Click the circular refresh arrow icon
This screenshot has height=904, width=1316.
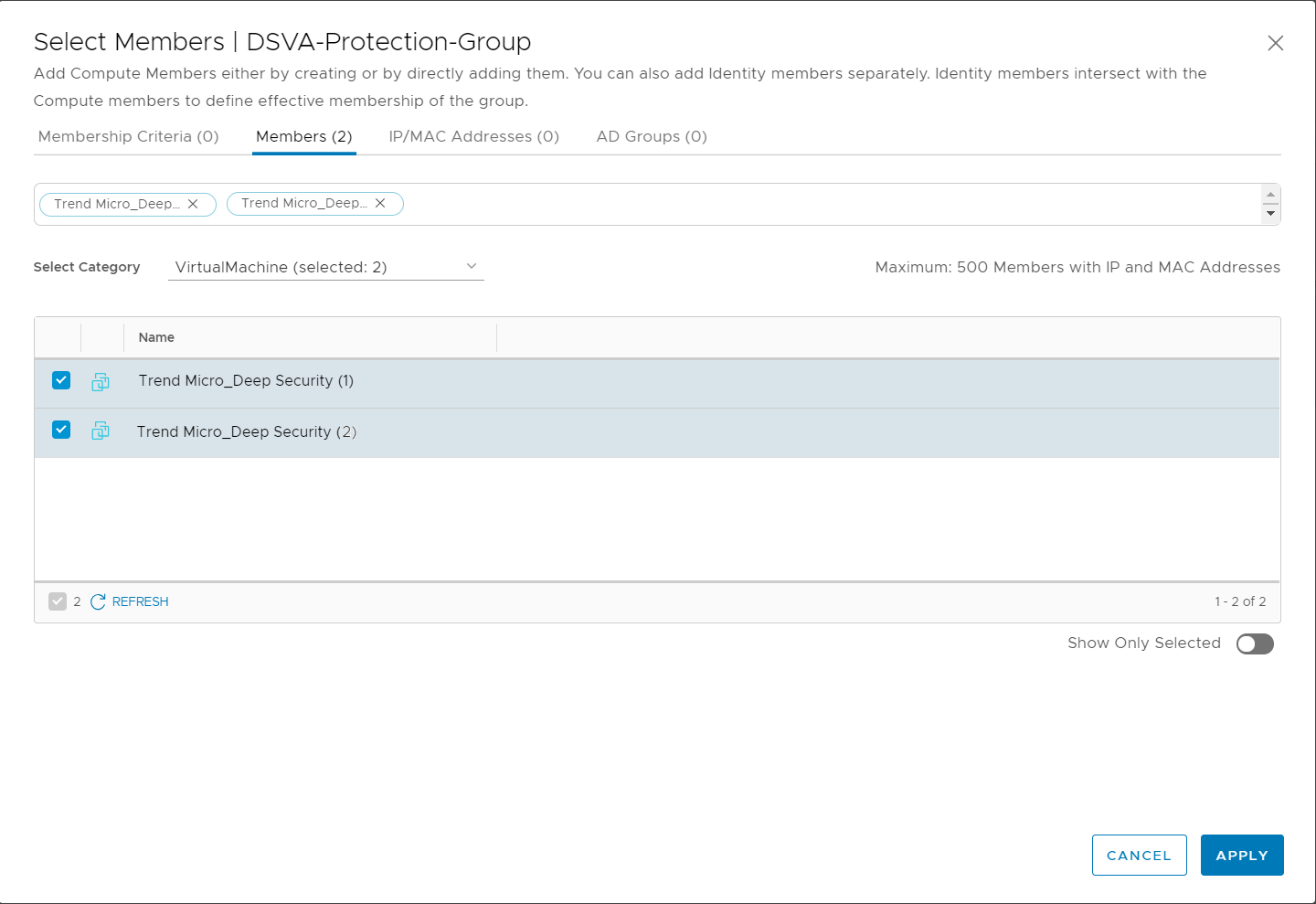click(98, 601)
